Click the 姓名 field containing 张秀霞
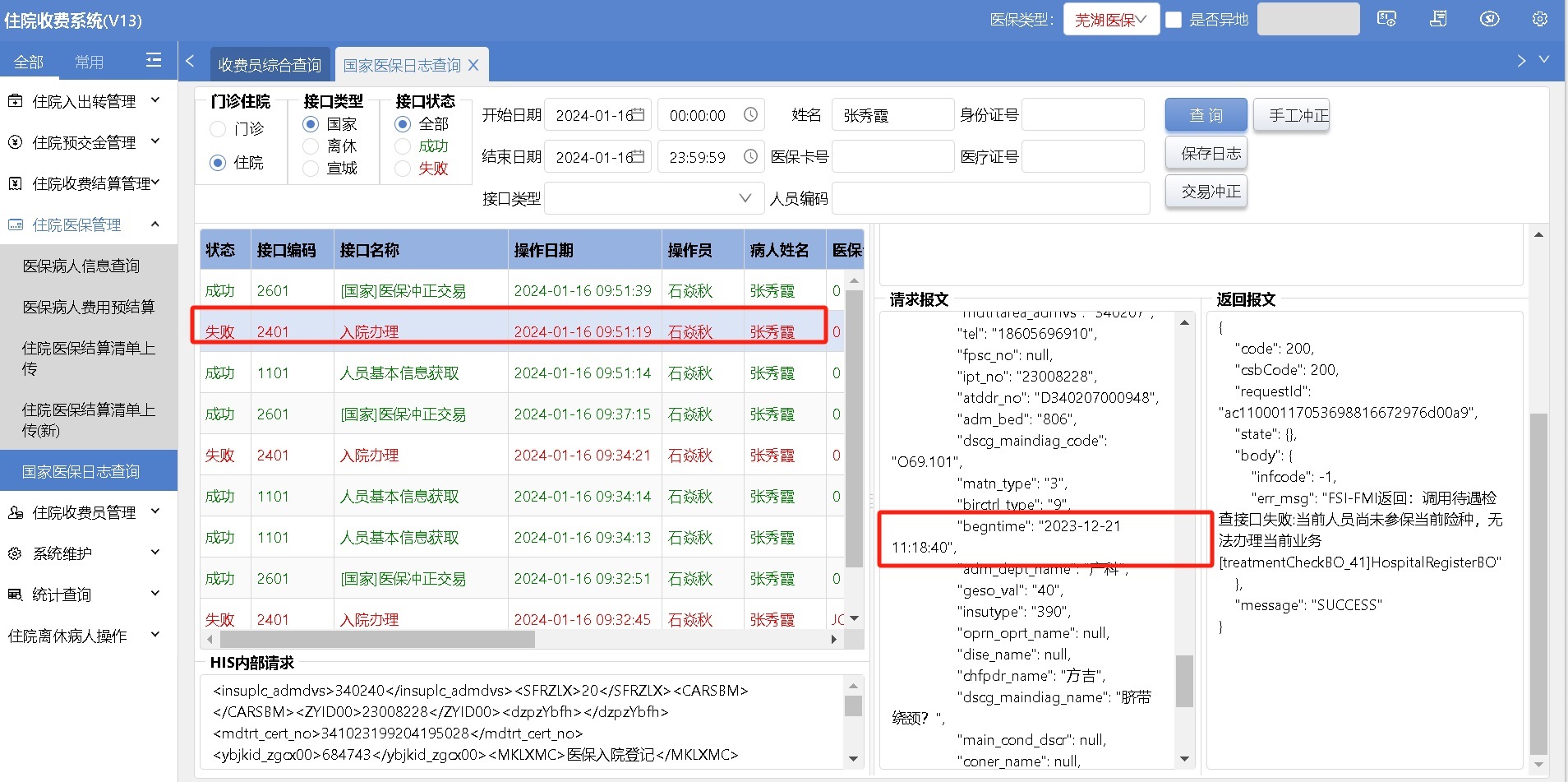Viewport: 1568px width, 782px height. (x=892, y=115)
